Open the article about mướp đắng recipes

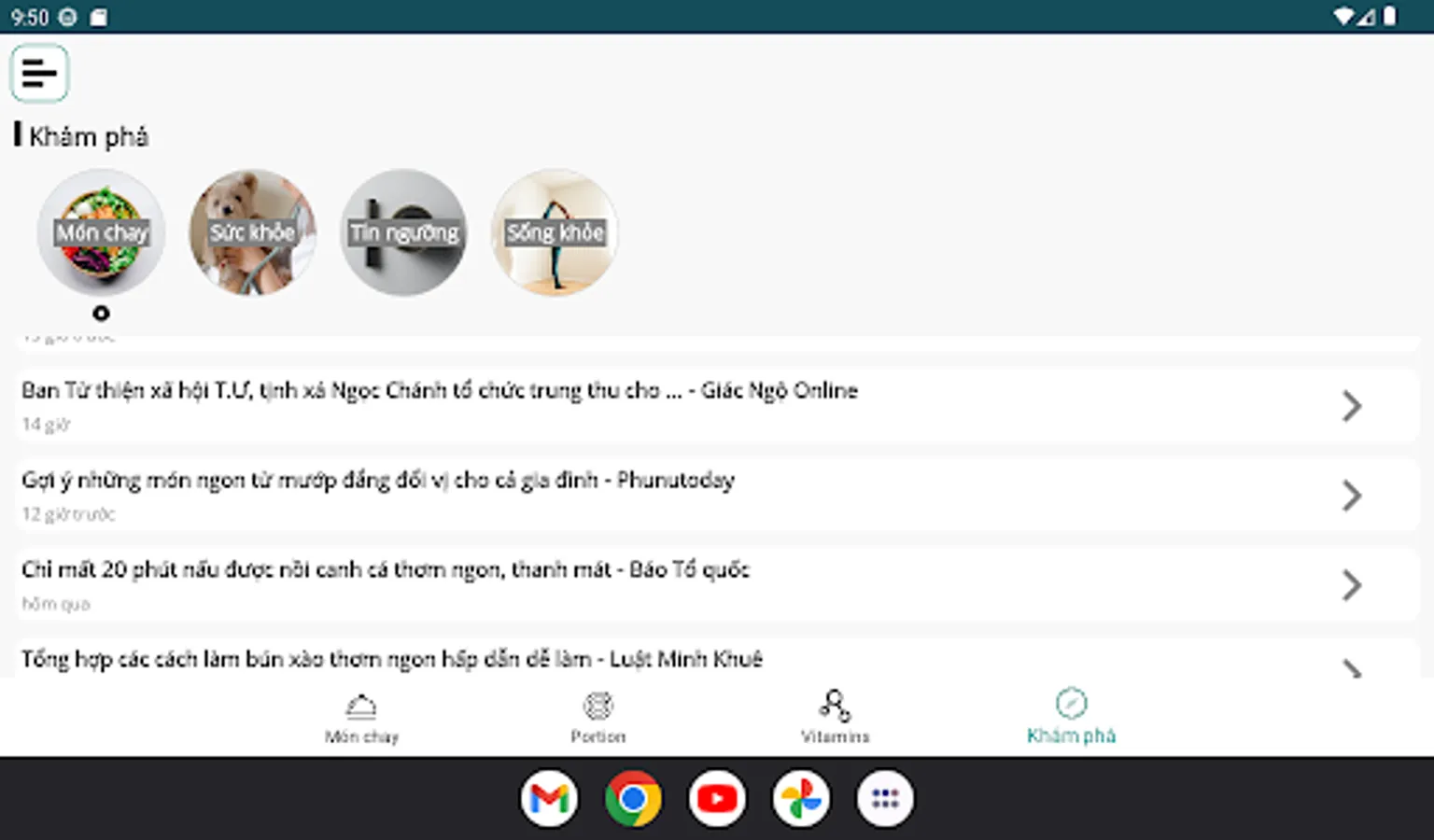coord(378,481)
